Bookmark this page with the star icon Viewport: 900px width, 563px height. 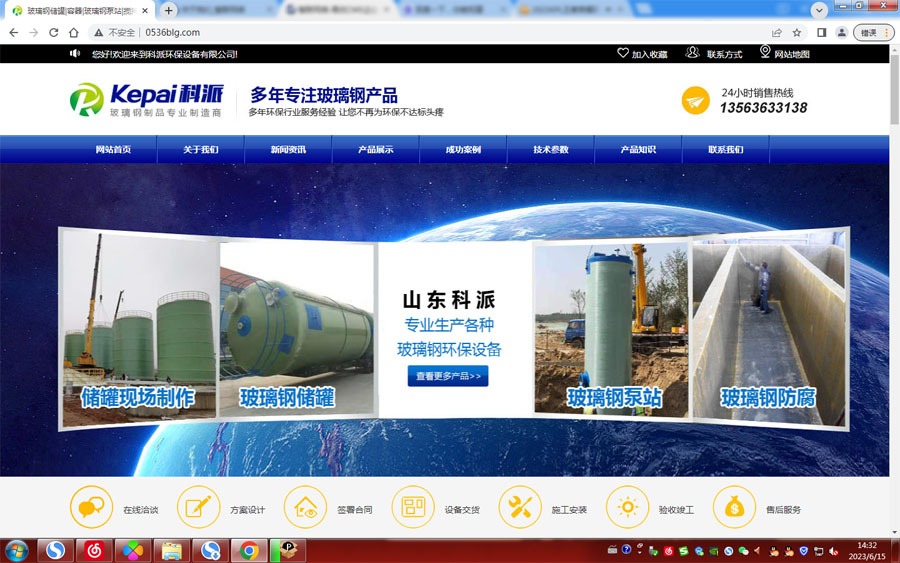(x=797, y=32)
